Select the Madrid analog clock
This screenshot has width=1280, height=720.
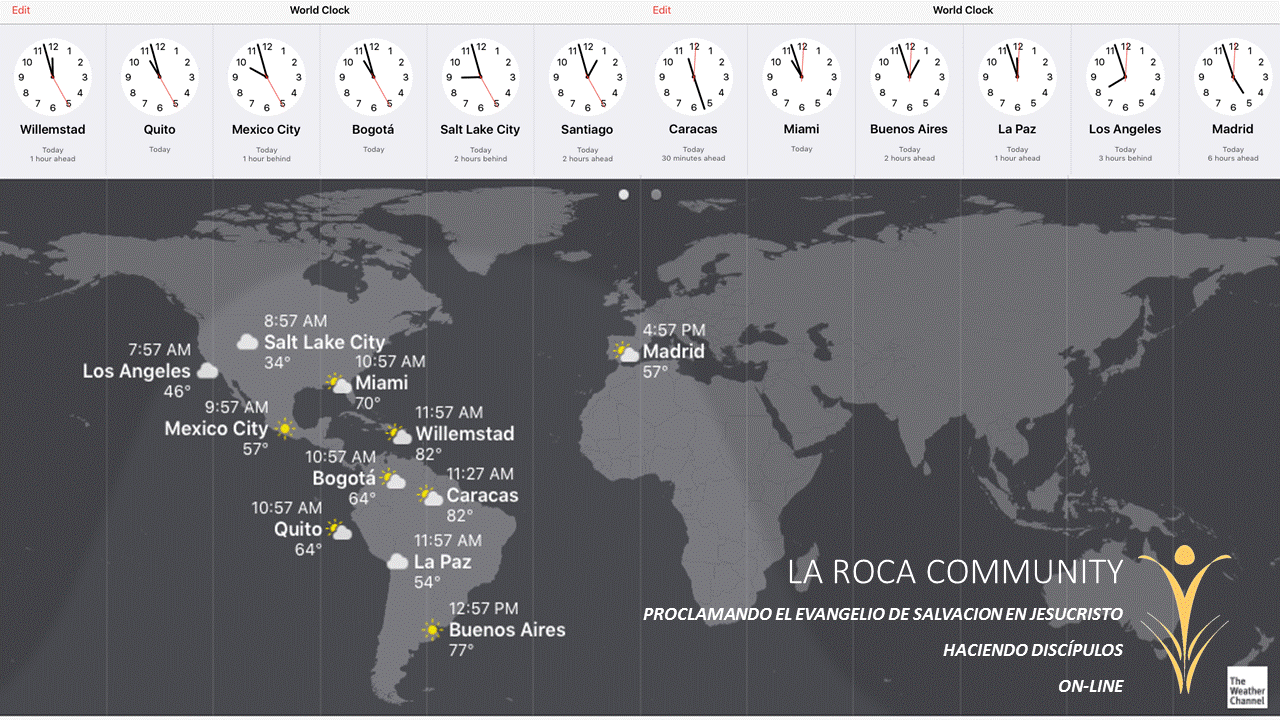[x=1233, y=77]
